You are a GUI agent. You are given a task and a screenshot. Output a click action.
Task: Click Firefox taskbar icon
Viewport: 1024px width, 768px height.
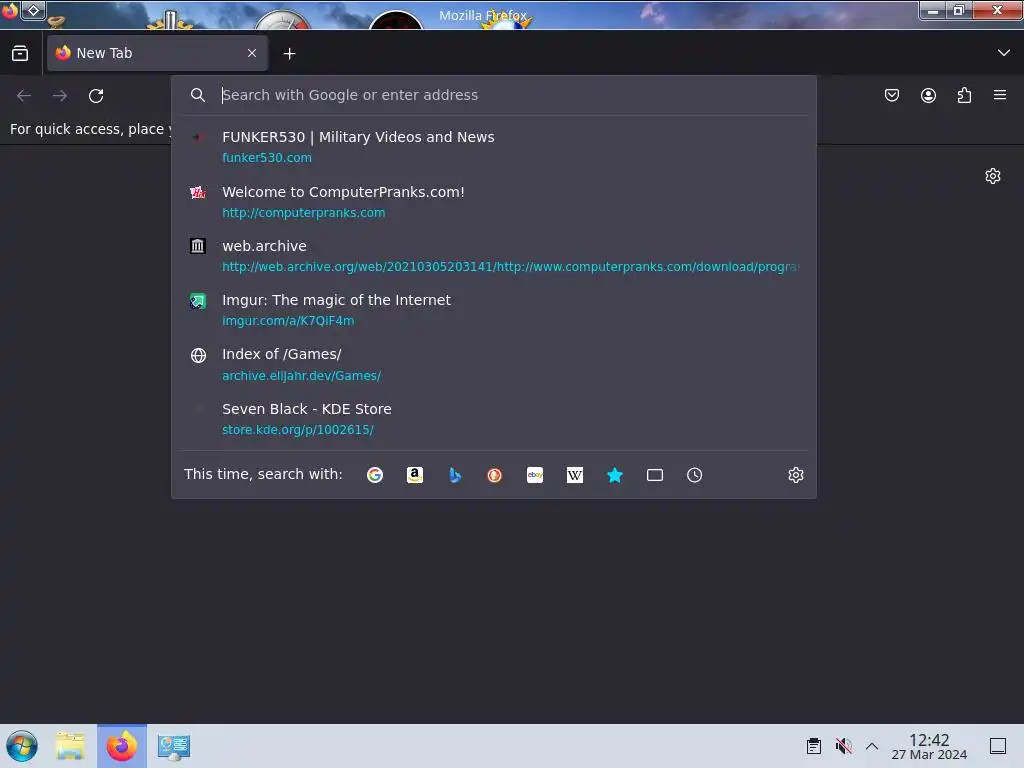pyautogui.click(x=122, y=746)
